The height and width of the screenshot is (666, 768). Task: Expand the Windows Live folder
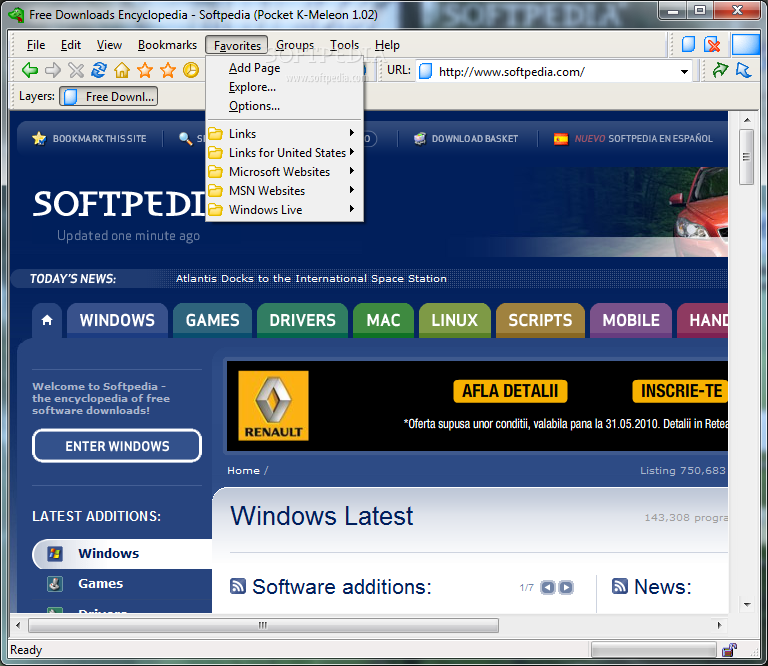pos(285,210)
